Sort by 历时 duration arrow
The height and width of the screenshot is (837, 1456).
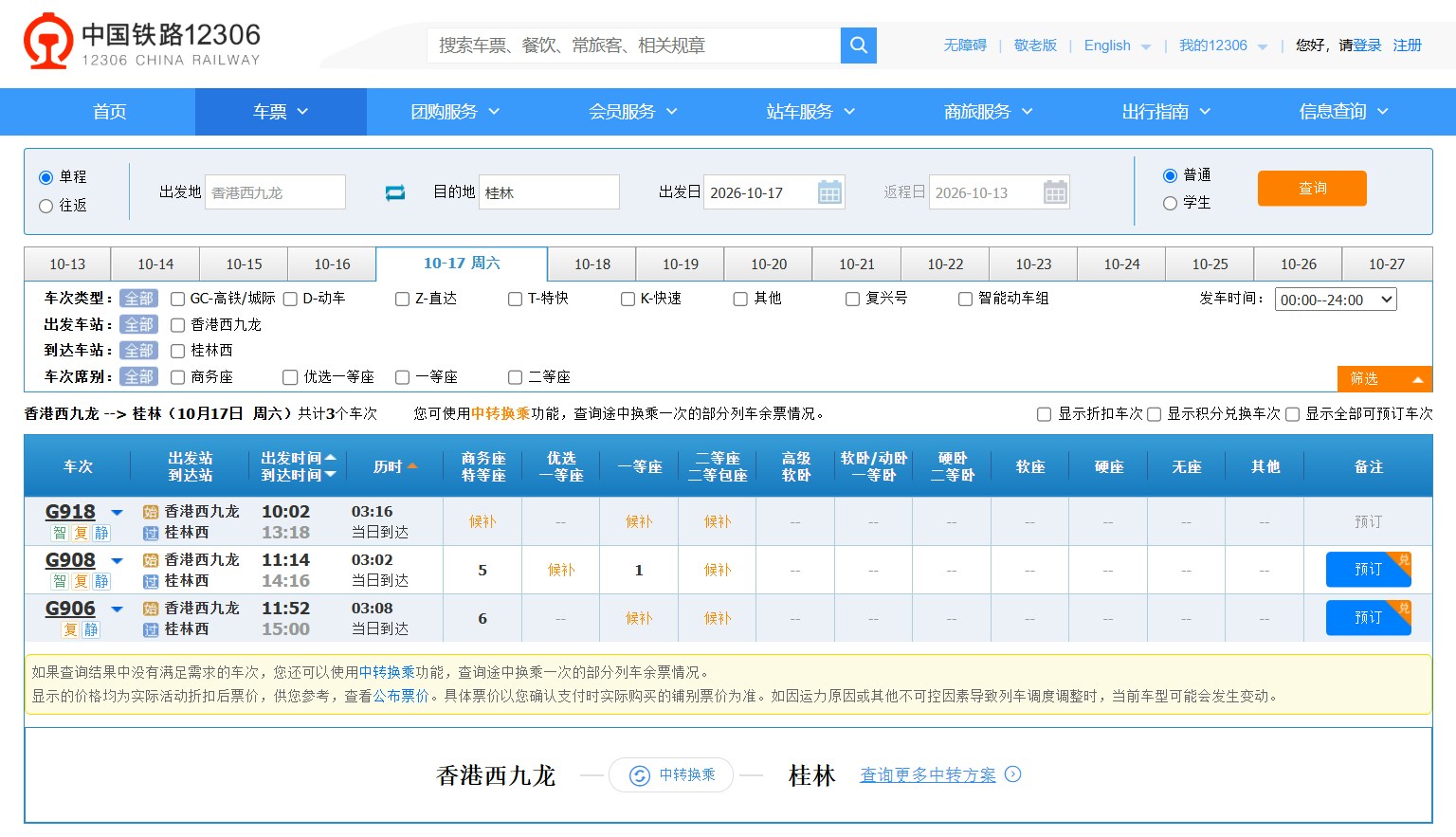(x=412, y=466)
